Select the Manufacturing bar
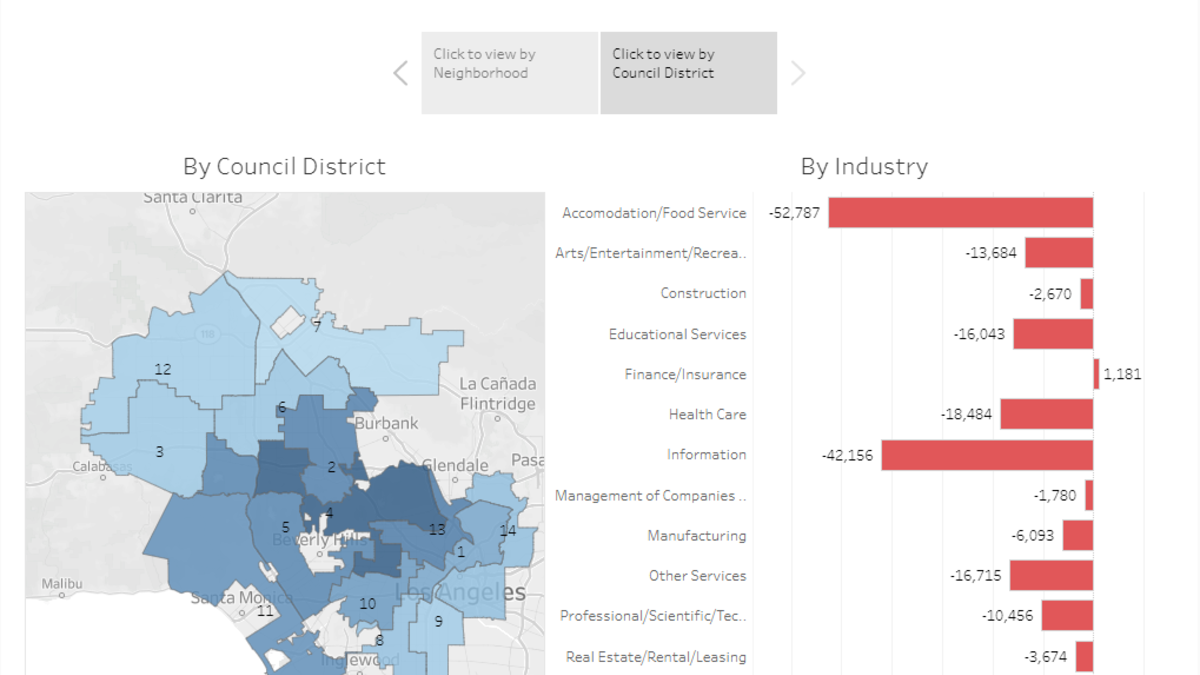This screenshot has width=1200, height=675. [1077, 536]
